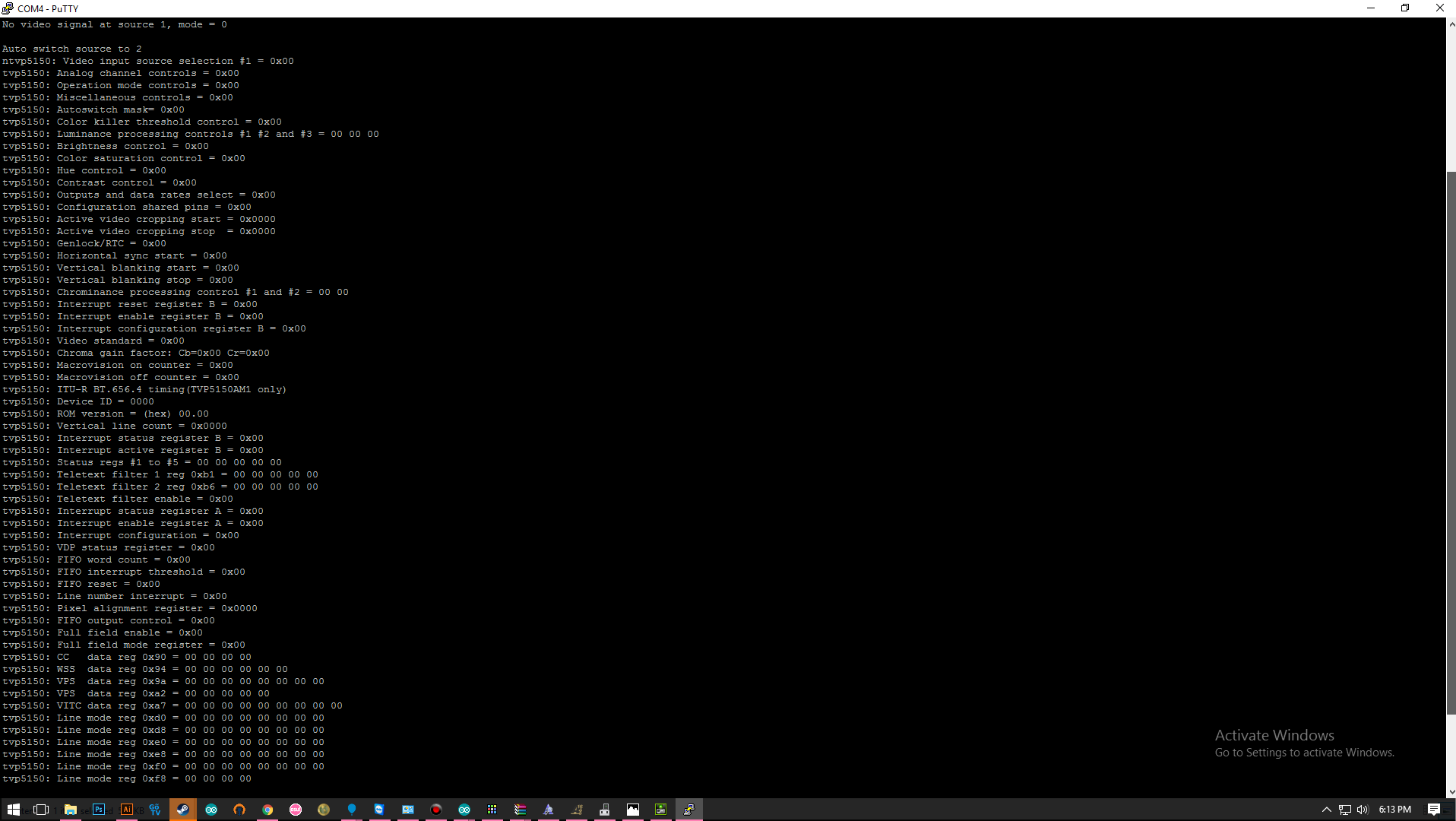Open the Photos app on the taskbar
This screenshot has width=1456, height=821.
[633, 810]
